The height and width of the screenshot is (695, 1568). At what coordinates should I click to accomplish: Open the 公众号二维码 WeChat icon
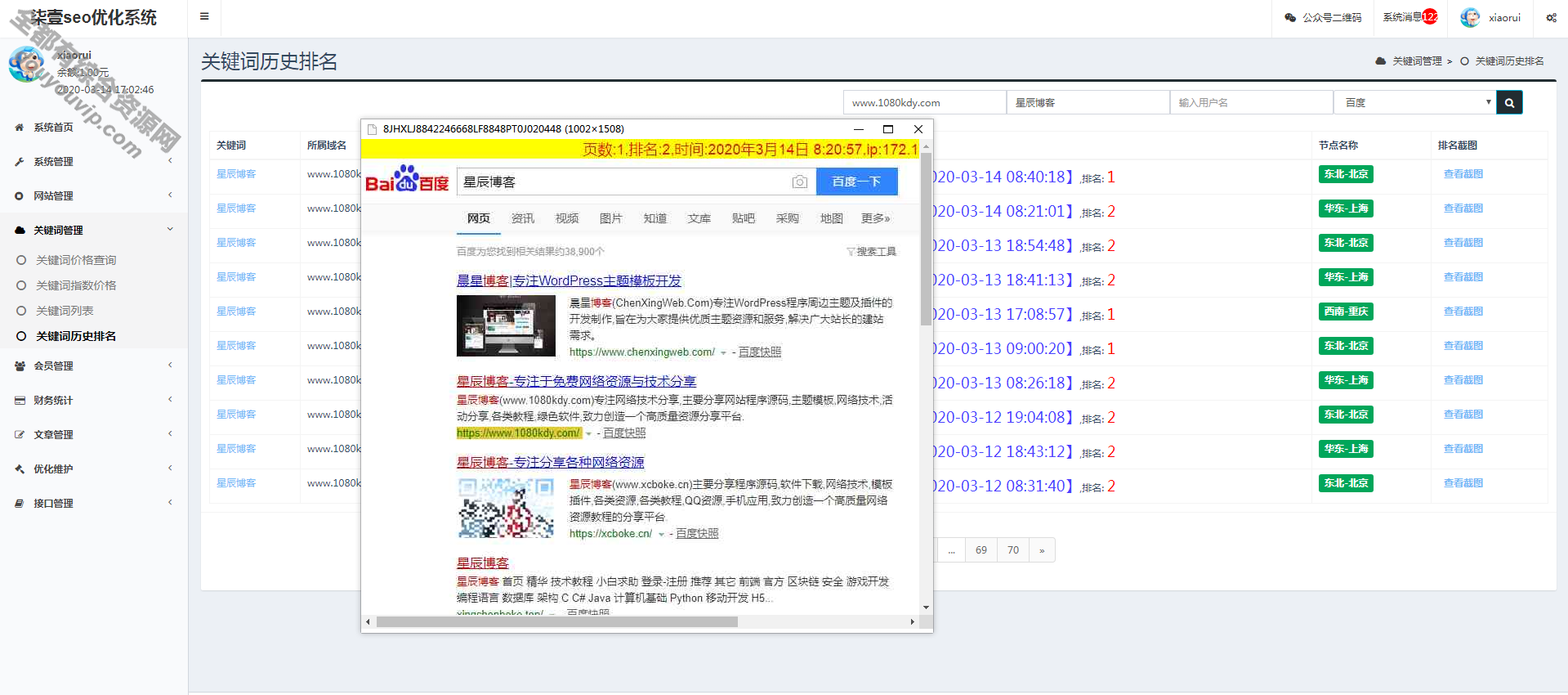tap(1290, 17)
